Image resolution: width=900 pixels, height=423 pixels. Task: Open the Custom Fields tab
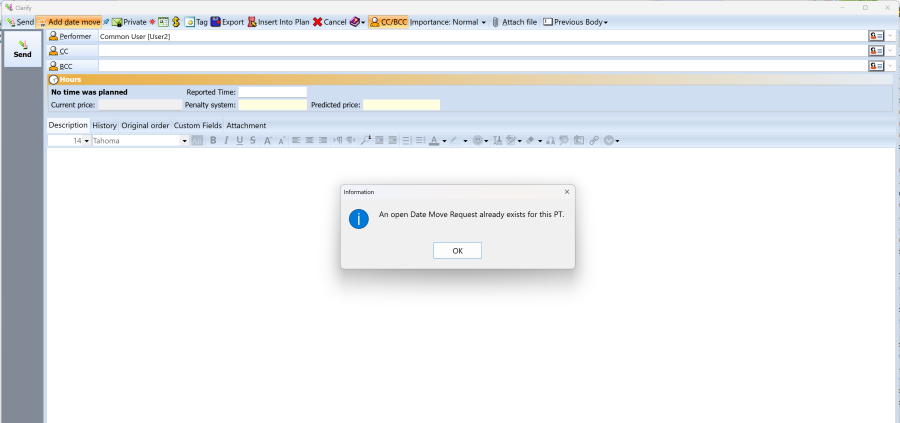(x=197, y=125)
